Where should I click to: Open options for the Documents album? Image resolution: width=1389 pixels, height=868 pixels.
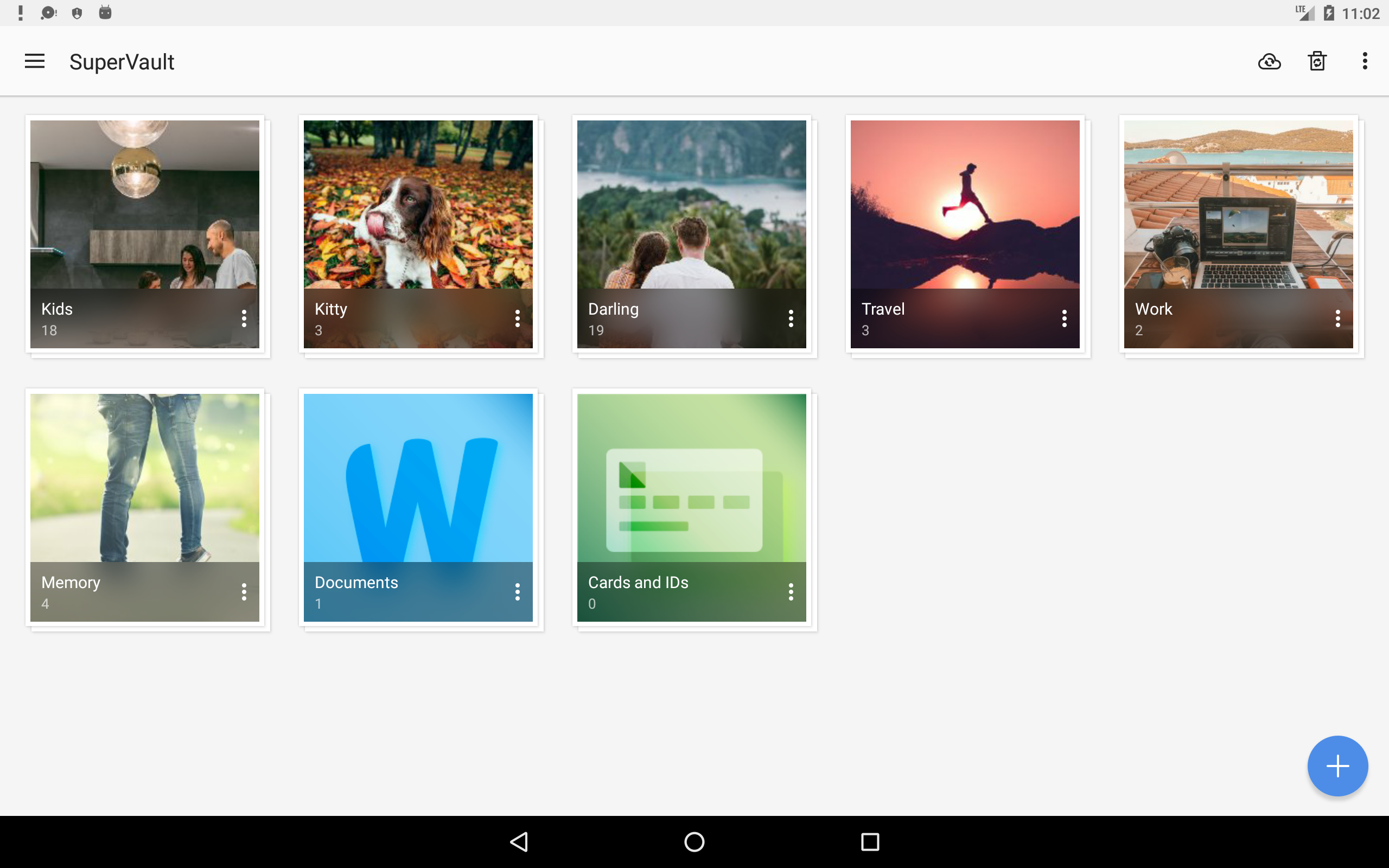pos(517,592)
